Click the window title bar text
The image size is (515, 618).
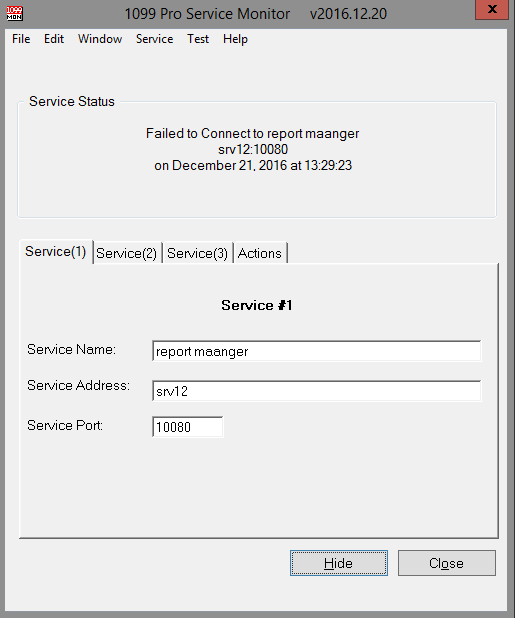coord(256,14)
